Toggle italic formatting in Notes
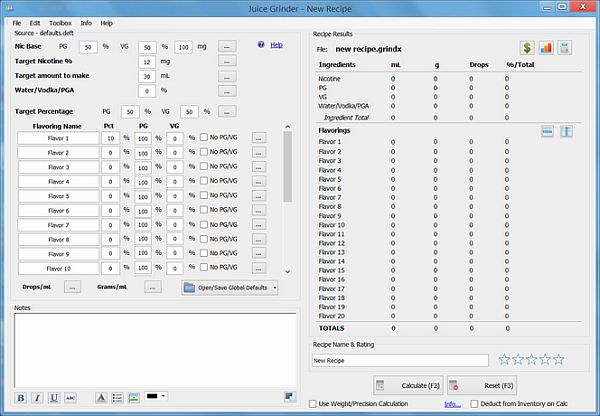This screenshot has height=416, width=600. [37, 398]
